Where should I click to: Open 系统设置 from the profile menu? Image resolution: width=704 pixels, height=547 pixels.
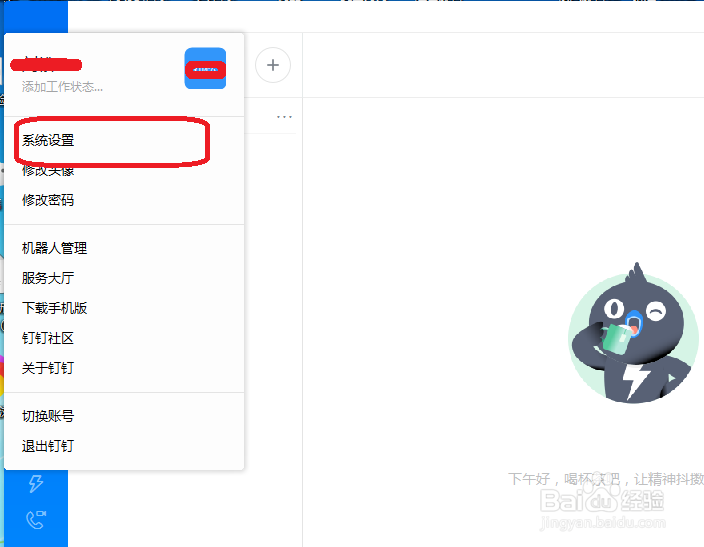pos(48,141)
